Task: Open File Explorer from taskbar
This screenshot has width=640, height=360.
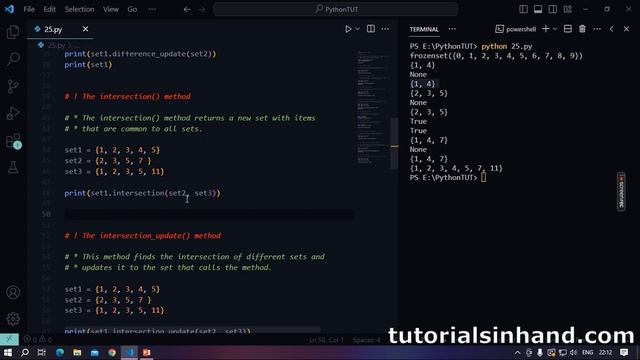Action: 77,352
